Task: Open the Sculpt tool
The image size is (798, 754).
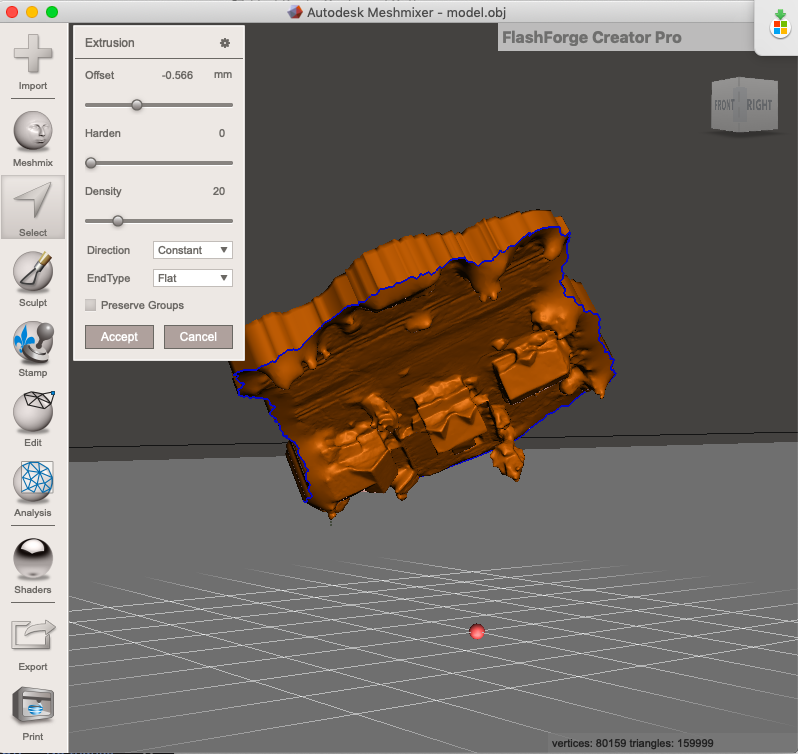Action: point(33,279)
